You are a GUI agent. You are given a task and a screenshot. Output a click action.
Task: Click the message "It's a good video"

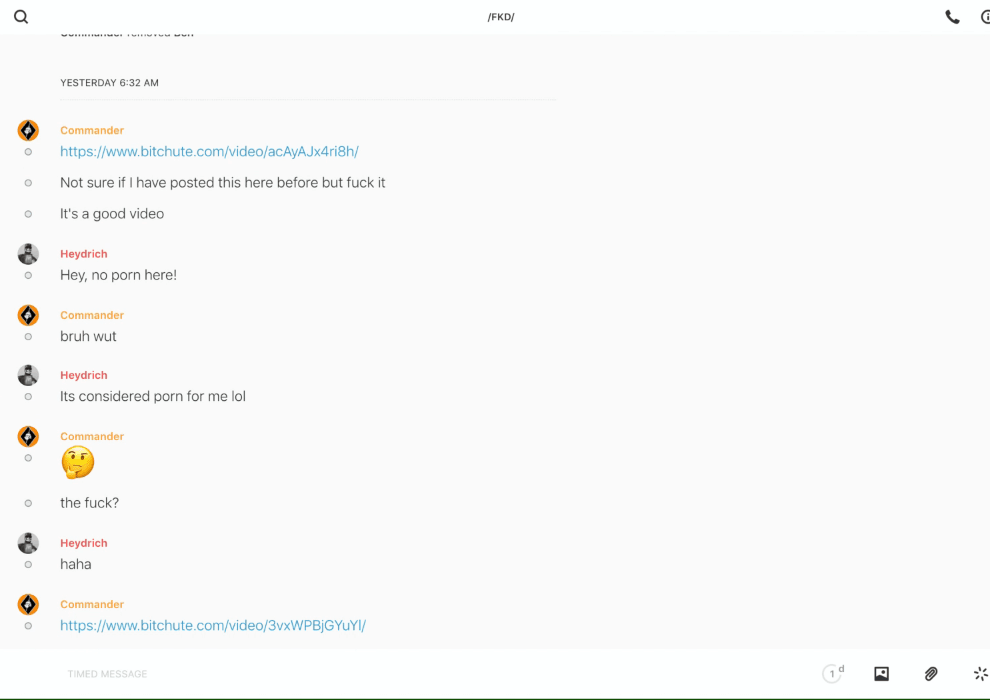[112, 214]
